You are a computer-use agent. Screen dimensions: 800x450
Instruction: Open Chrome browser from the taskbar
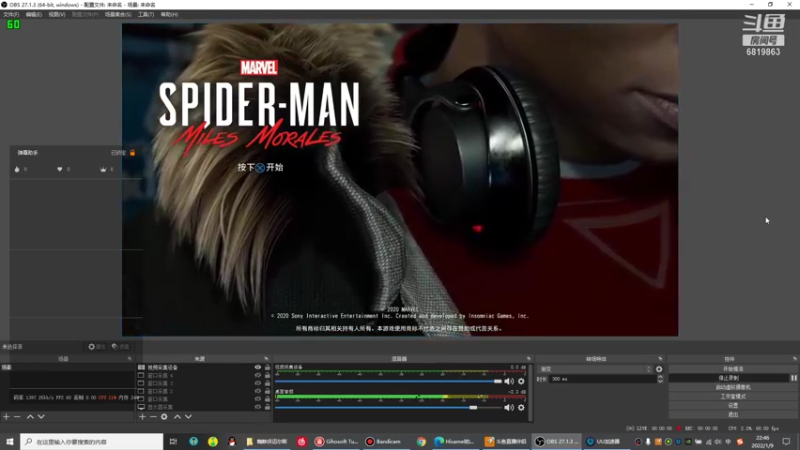click(x=421, y=441)
